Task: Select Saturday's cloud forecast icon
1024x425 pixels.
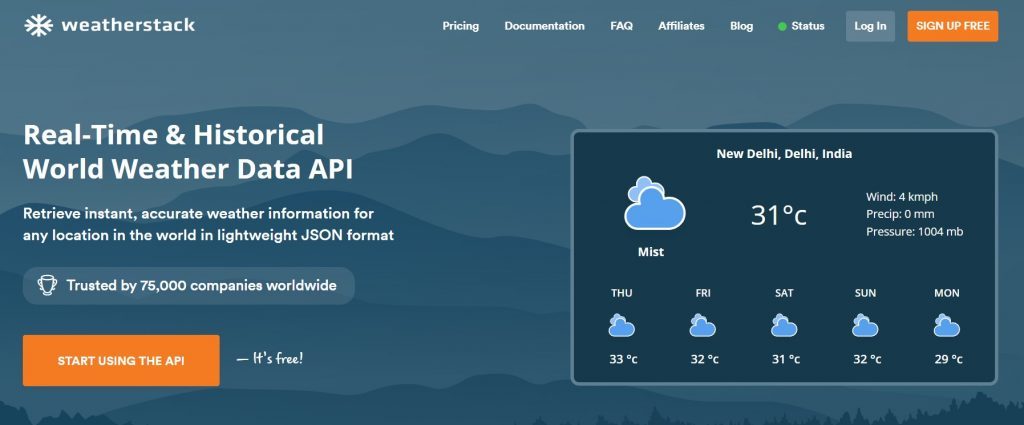Action: (x=784, y=325)
